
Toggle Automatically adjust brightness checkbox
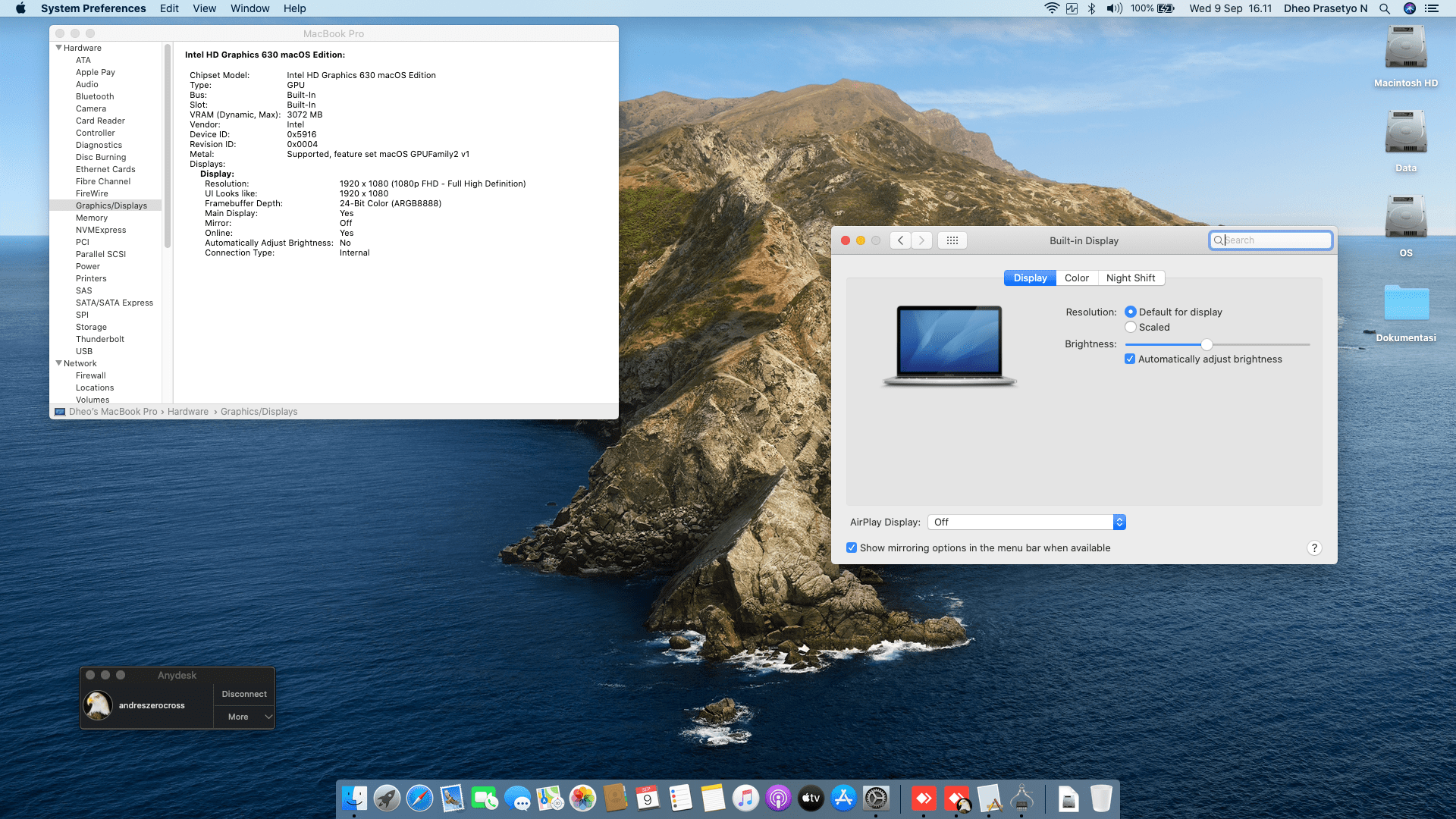click(x=1130, y=359)
